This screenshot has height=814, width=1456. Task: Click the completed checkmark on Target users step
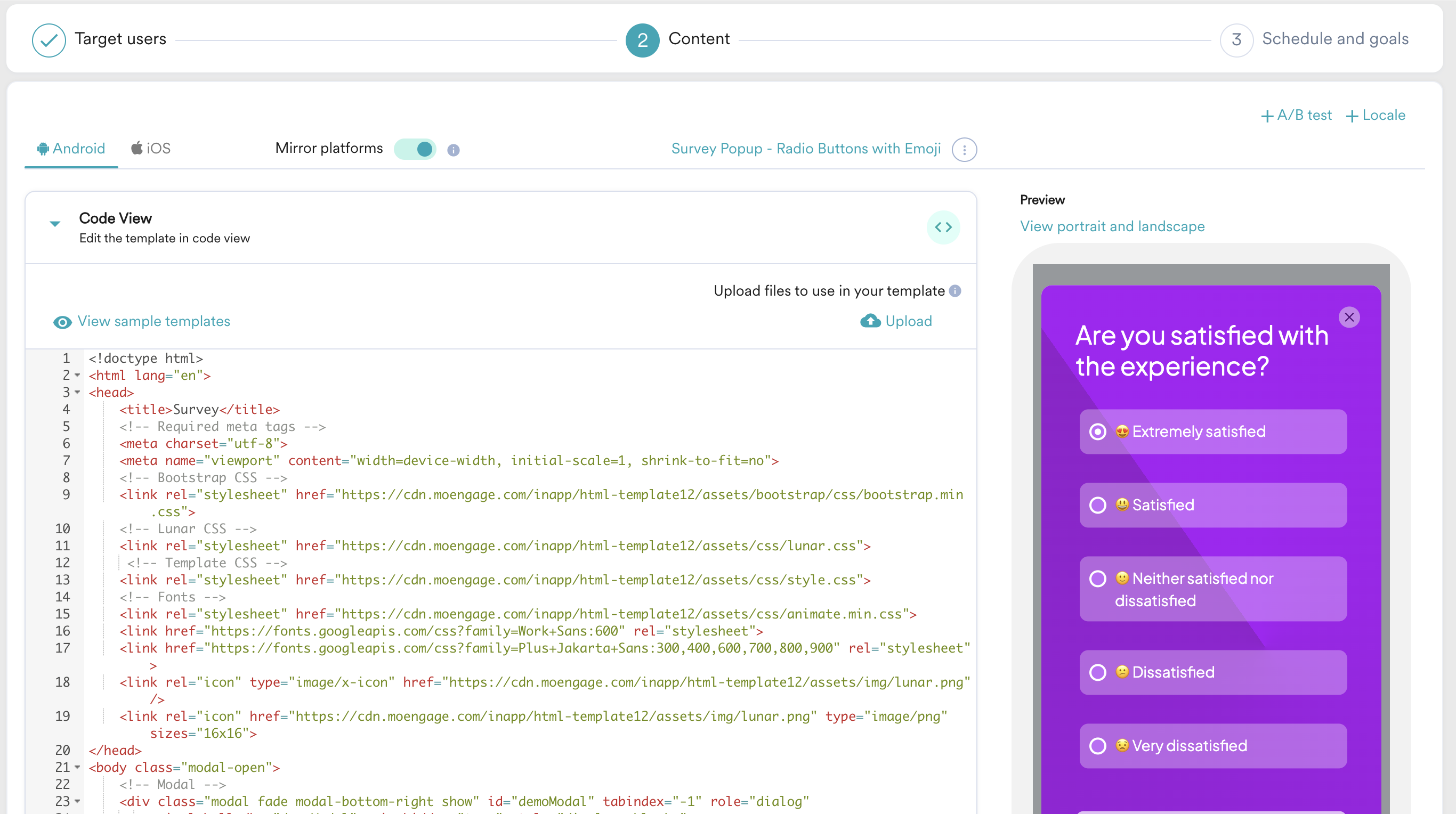point(48,39)
